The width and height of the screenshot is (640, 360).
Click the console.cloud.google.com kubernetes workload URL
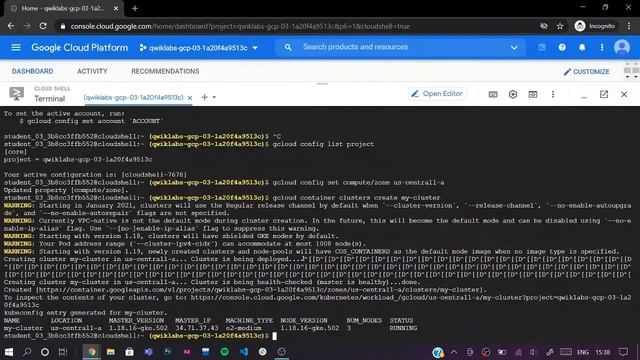click(411, 298)
